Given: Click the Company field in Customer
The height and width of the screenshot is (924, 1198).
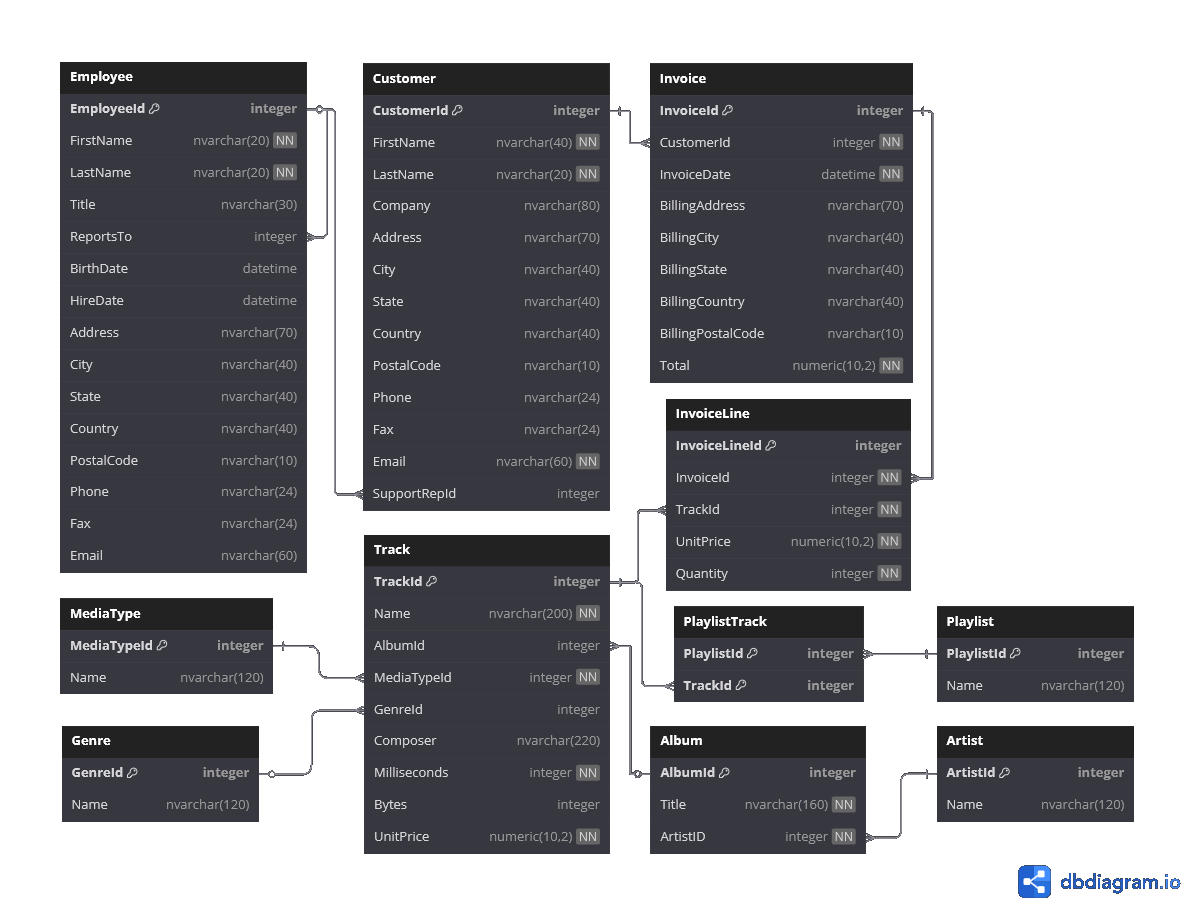Looking at the screenshot, I should (486, 206).
